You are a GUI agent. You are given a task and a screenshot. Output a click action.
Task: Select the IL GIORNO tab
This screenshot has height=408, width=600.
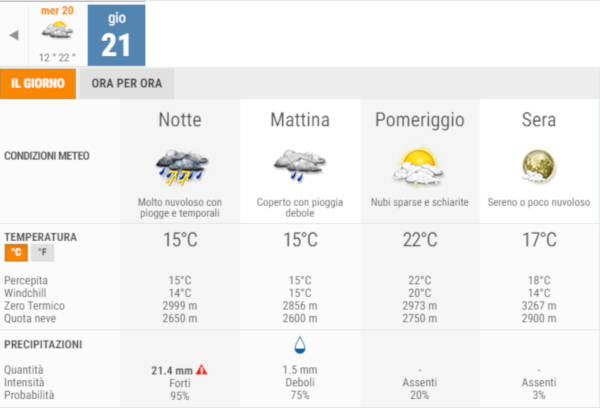point(38,83)
